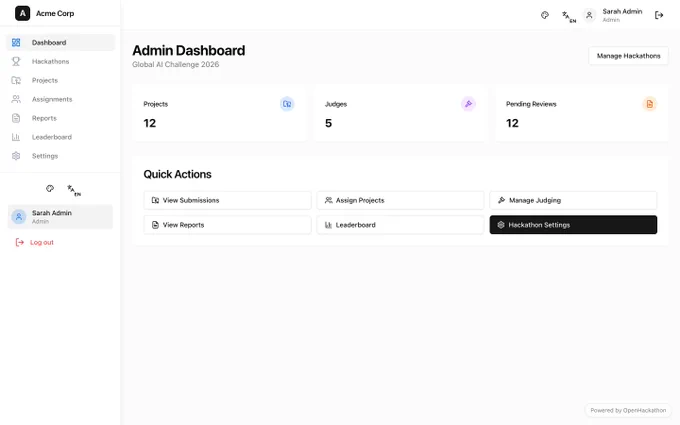Click the Admin Dashboard heading
The image size is (680, 425).
point(189,50)
